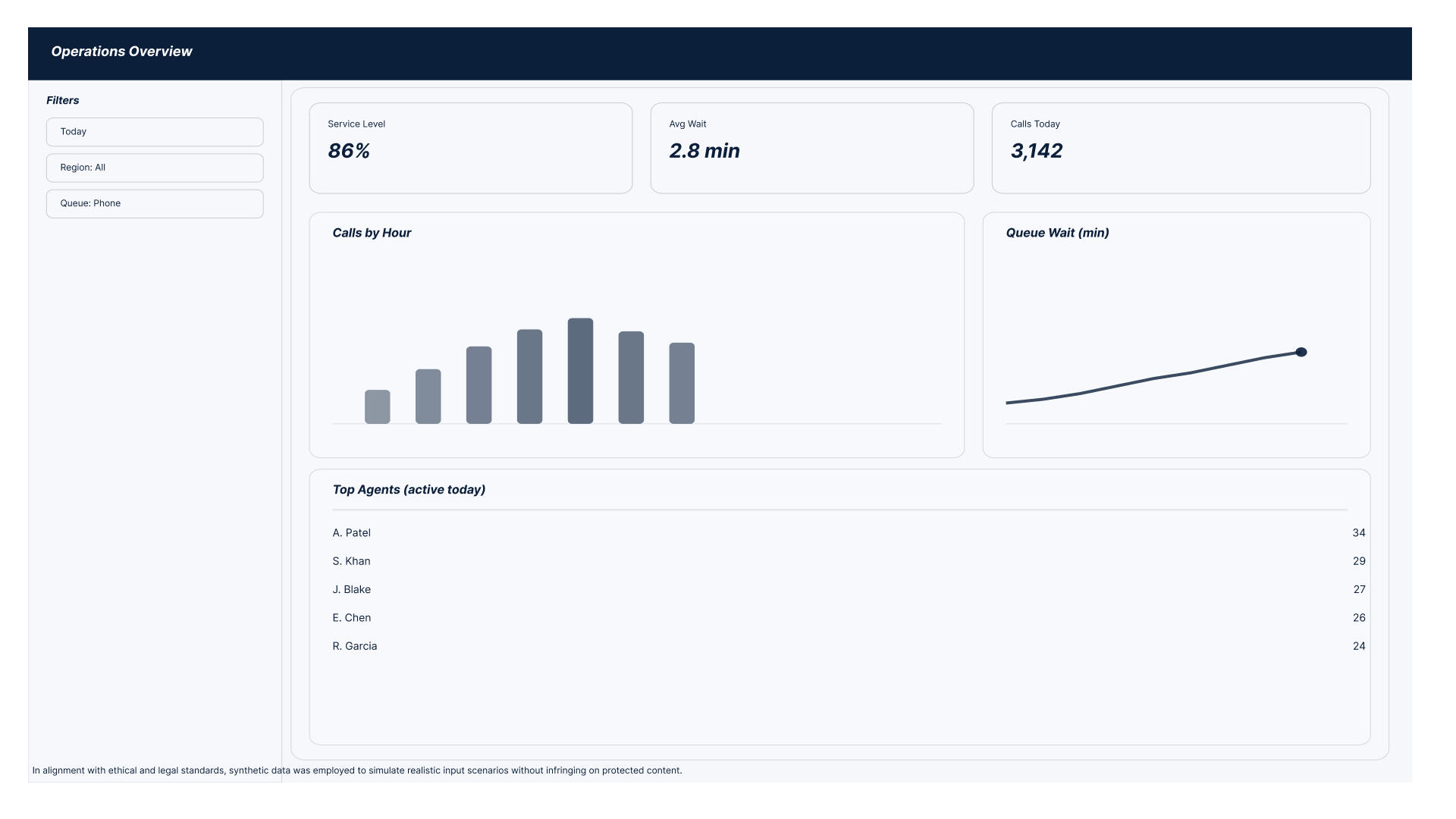Click the Service Level 86% card
The height and width of the screenshot is (819, 1456).
coord(470,148)
